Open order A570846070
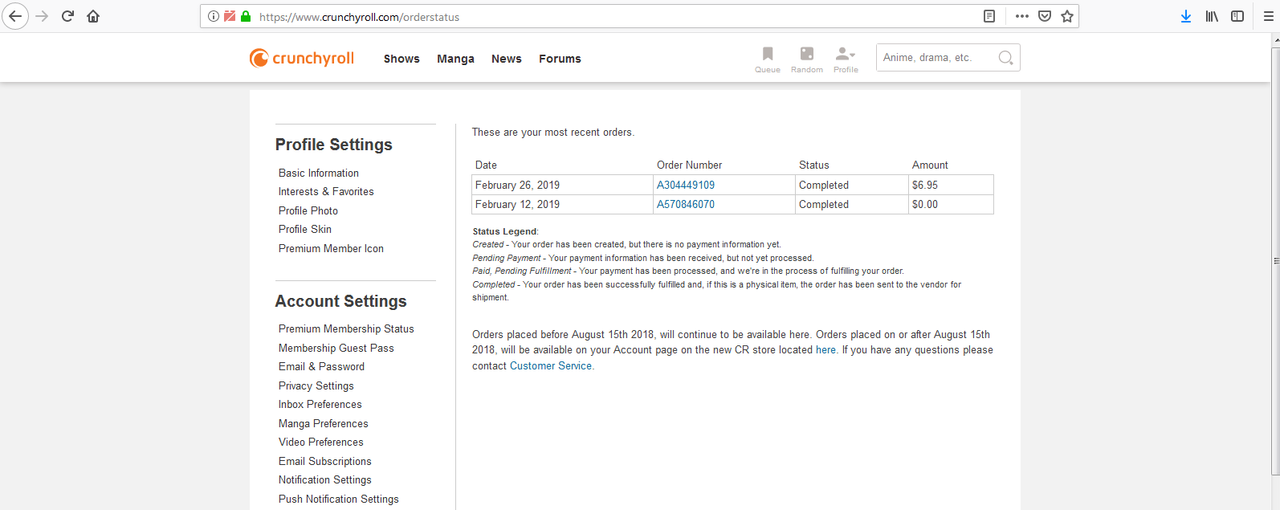The image size is (1280, 510). [x=685, y=204]
